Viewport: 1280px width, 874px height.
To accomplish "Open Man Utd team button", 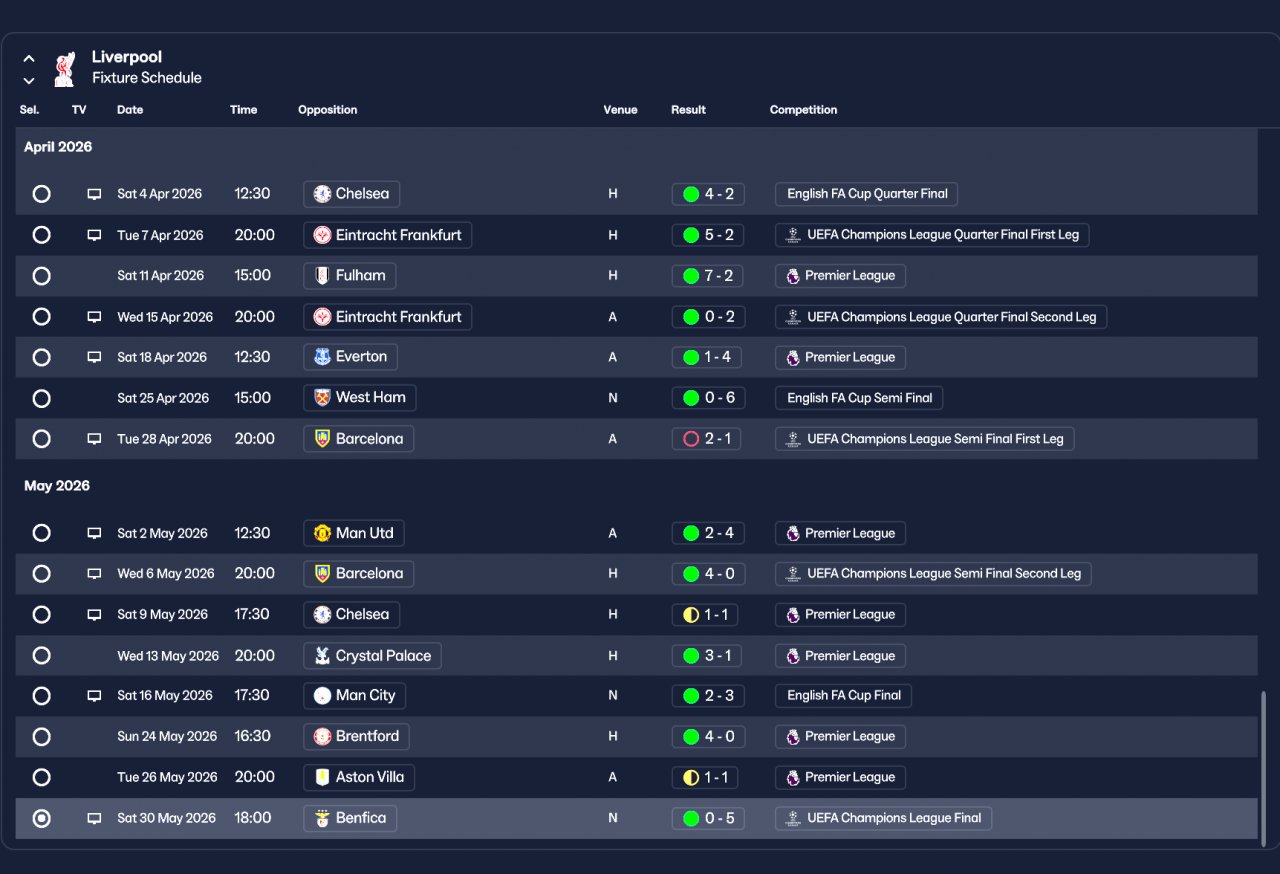I will pyautogui.click(x=354, y=533).
